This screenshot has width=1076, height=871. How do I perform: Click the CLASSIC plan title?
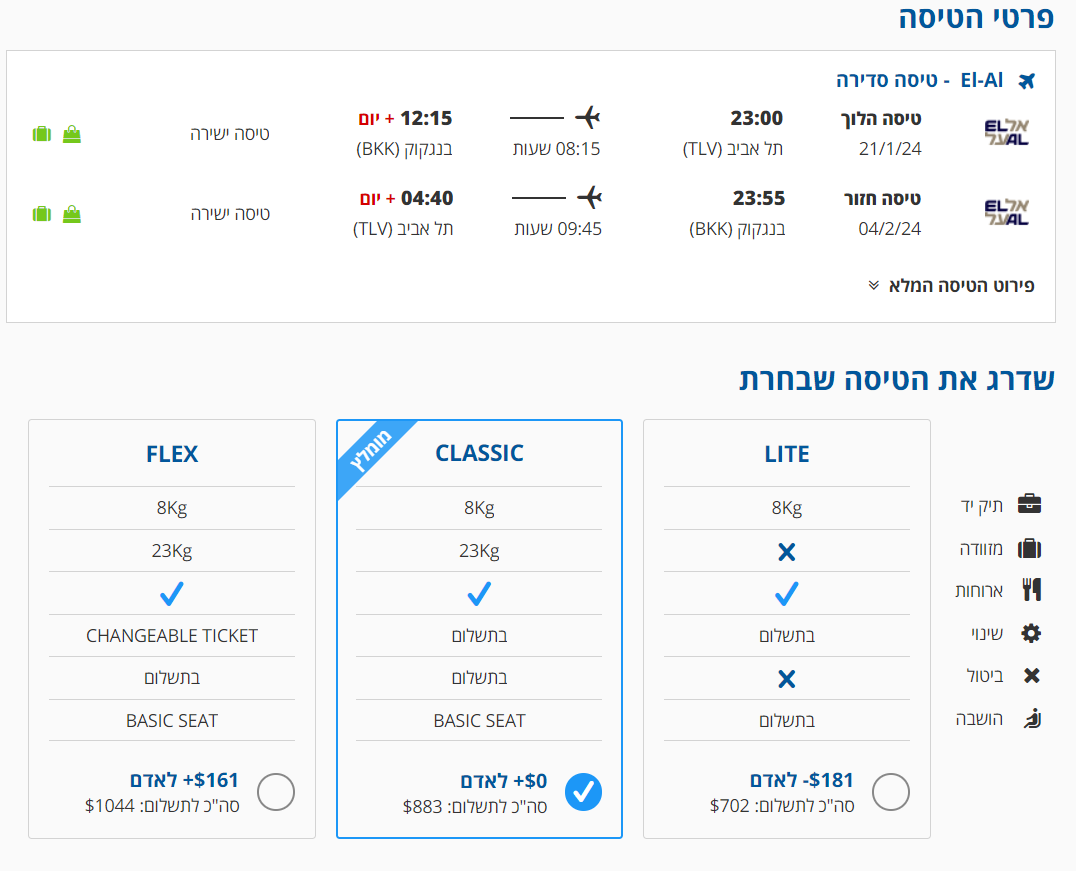pos(480,453)
